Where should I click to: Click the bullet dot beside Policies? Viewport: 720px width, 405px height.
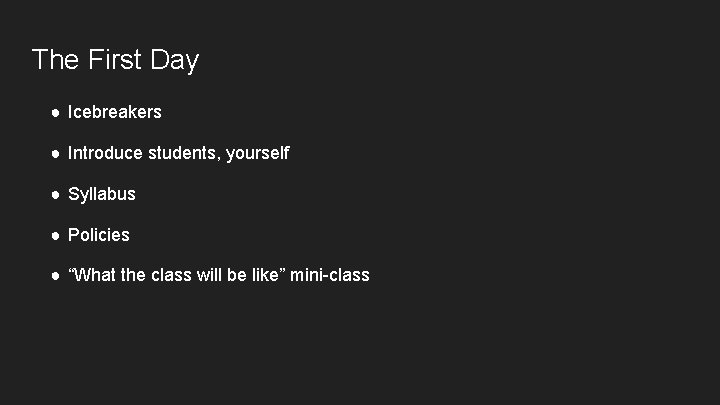[x=56, y=236]
